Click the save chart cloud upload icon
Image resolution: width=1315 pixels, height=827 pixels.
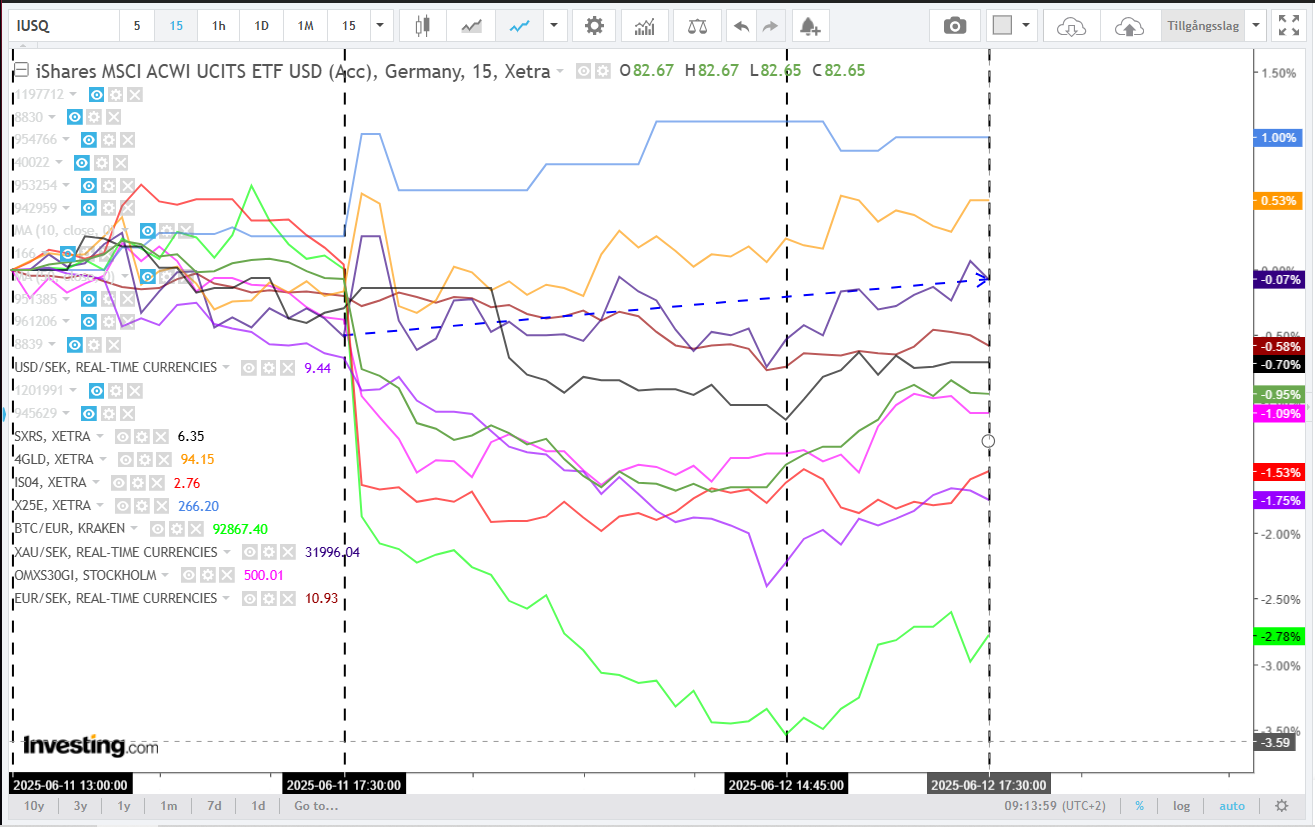point(1129,26)
